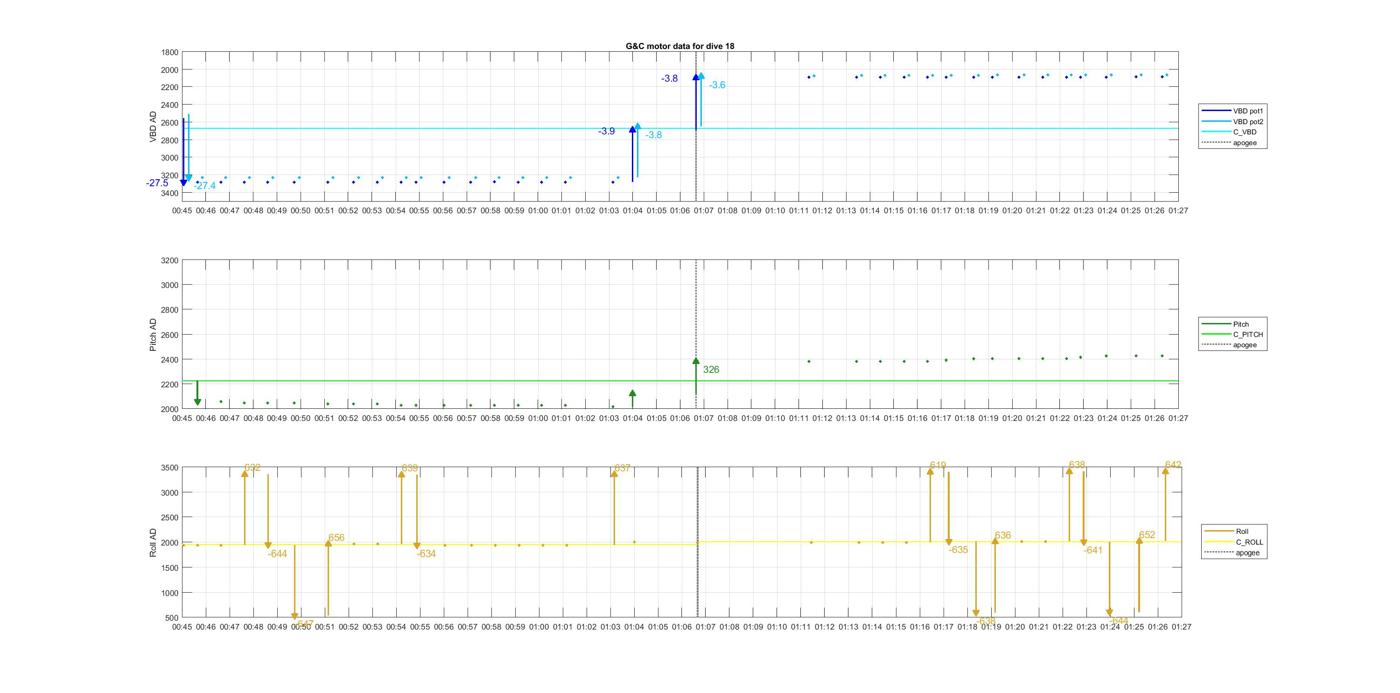Click the '3500' tick on Roll axis

(170, 468)
